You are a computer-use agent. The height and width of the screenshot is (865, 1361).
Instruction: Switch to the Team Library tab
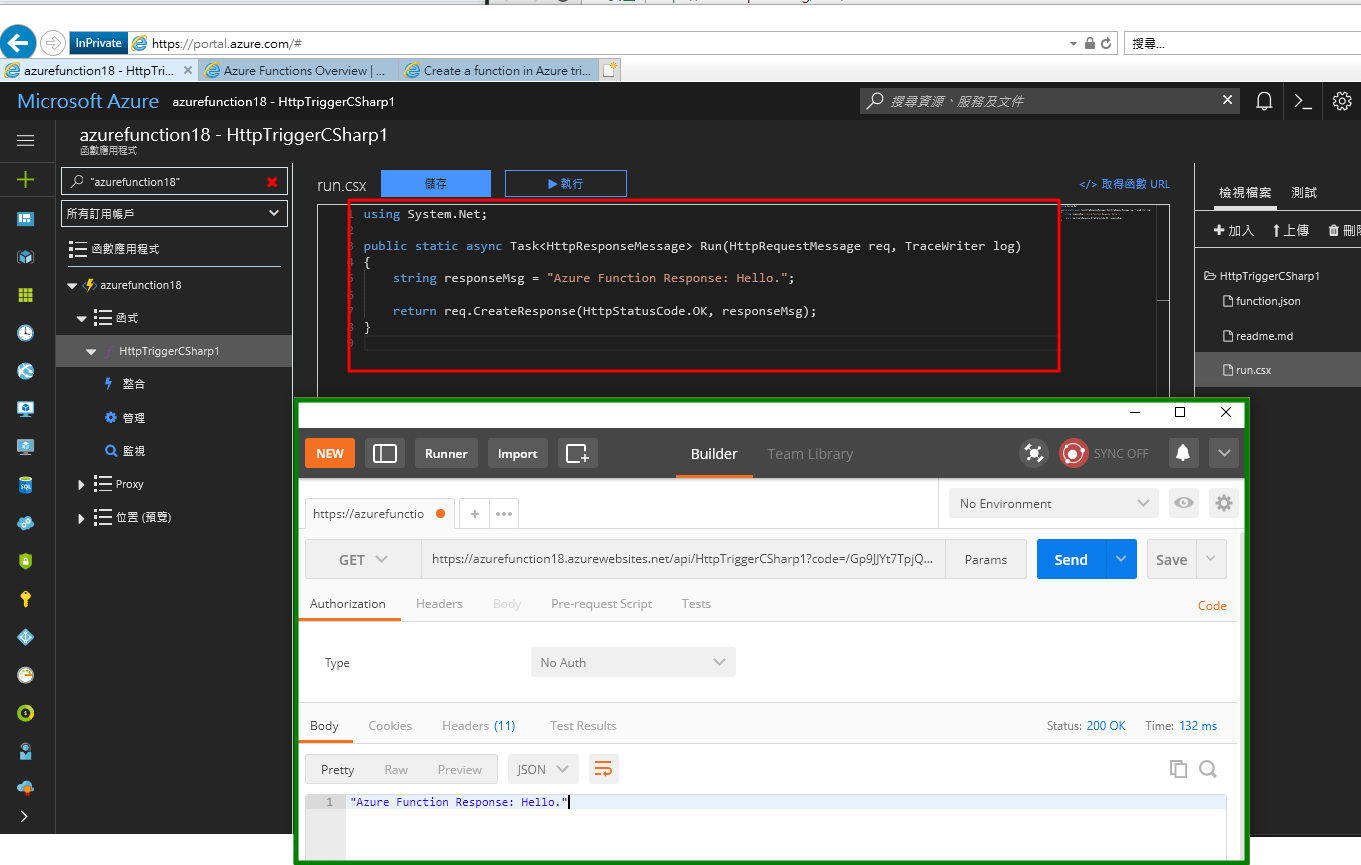coord(810,453)
